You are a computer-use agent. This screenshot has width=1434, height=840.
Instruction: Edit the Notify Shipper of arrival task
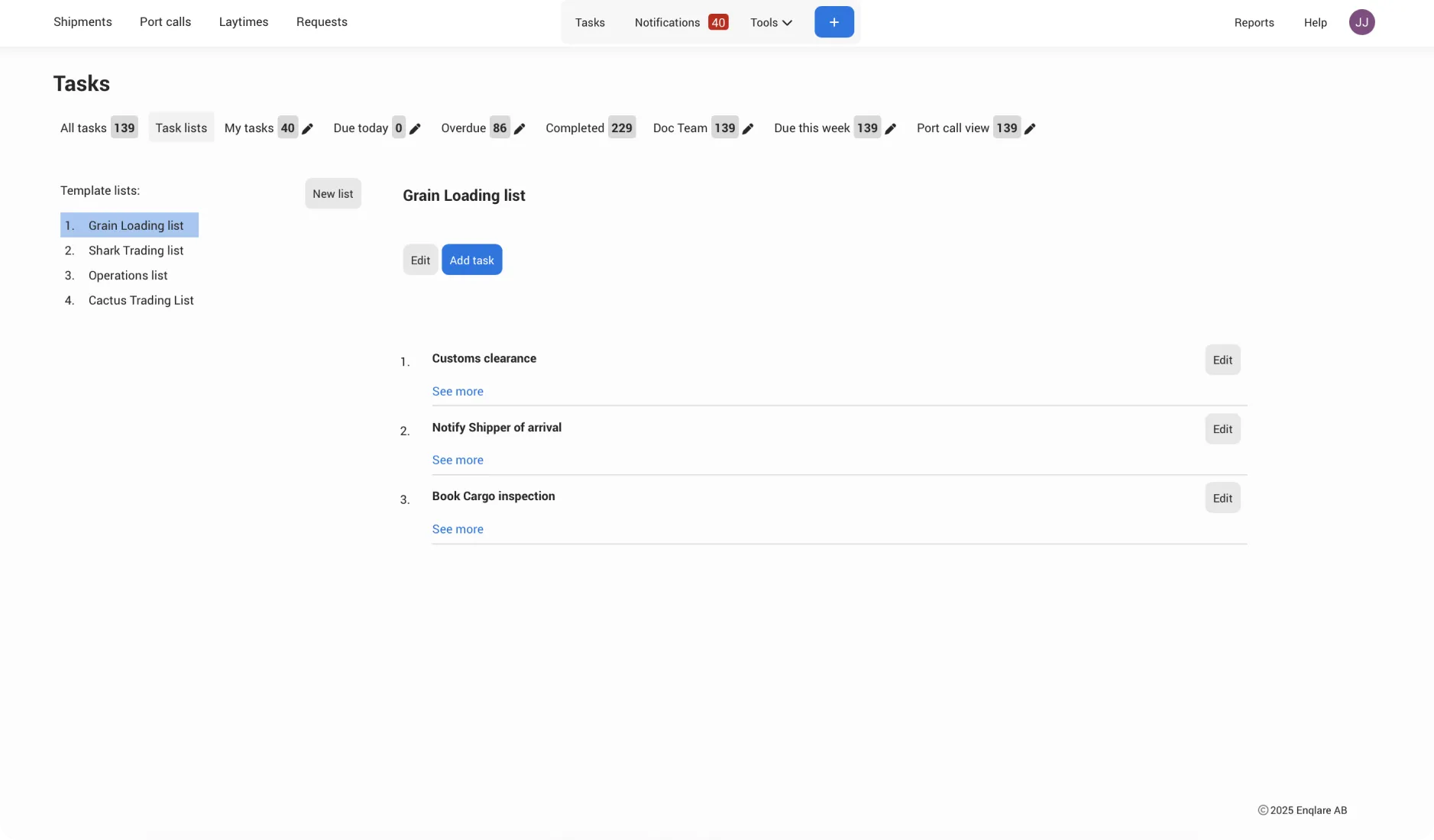pyautogui.click(x=1222, y=429)
